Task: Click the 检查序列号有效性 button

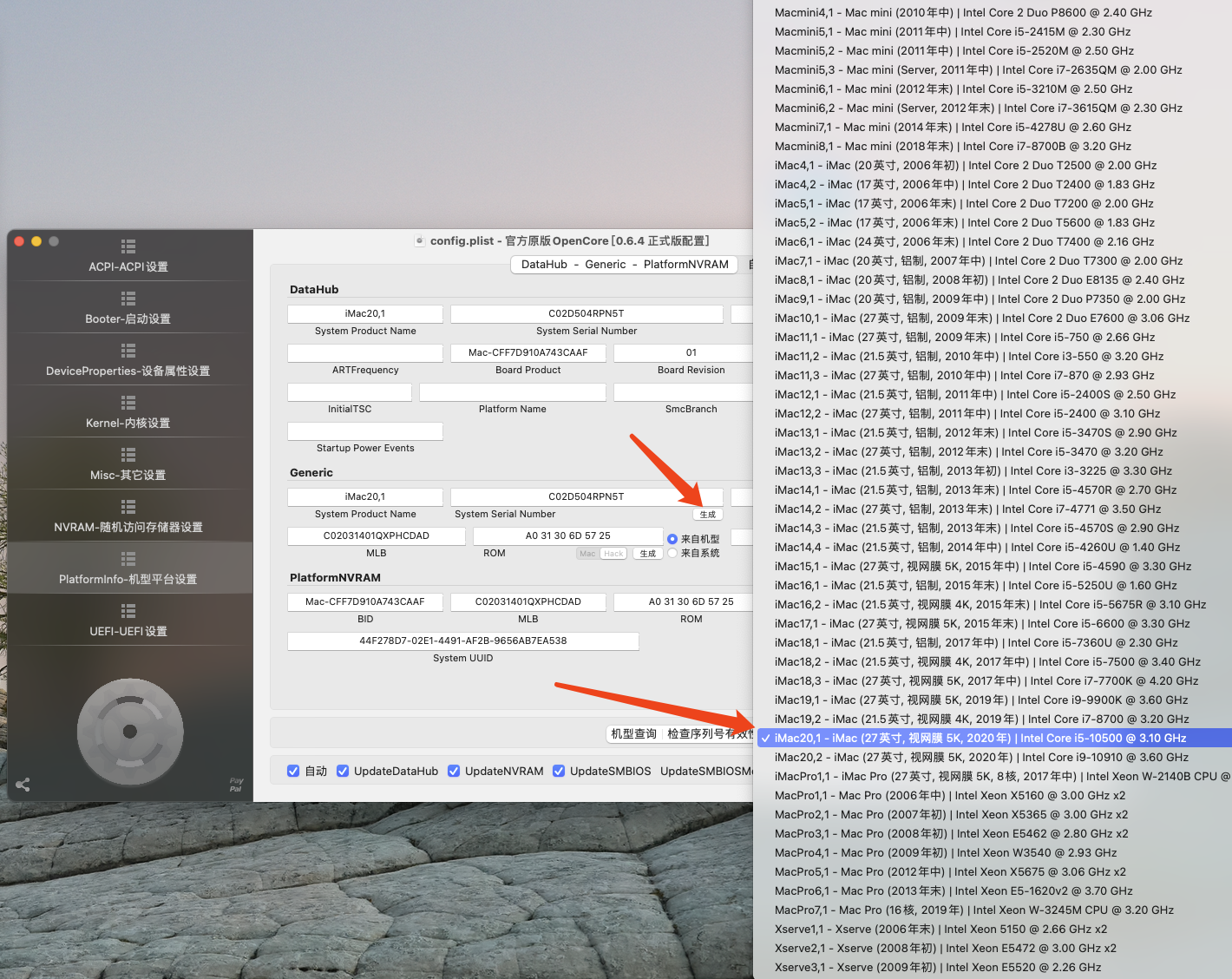Action: (709, 734)
